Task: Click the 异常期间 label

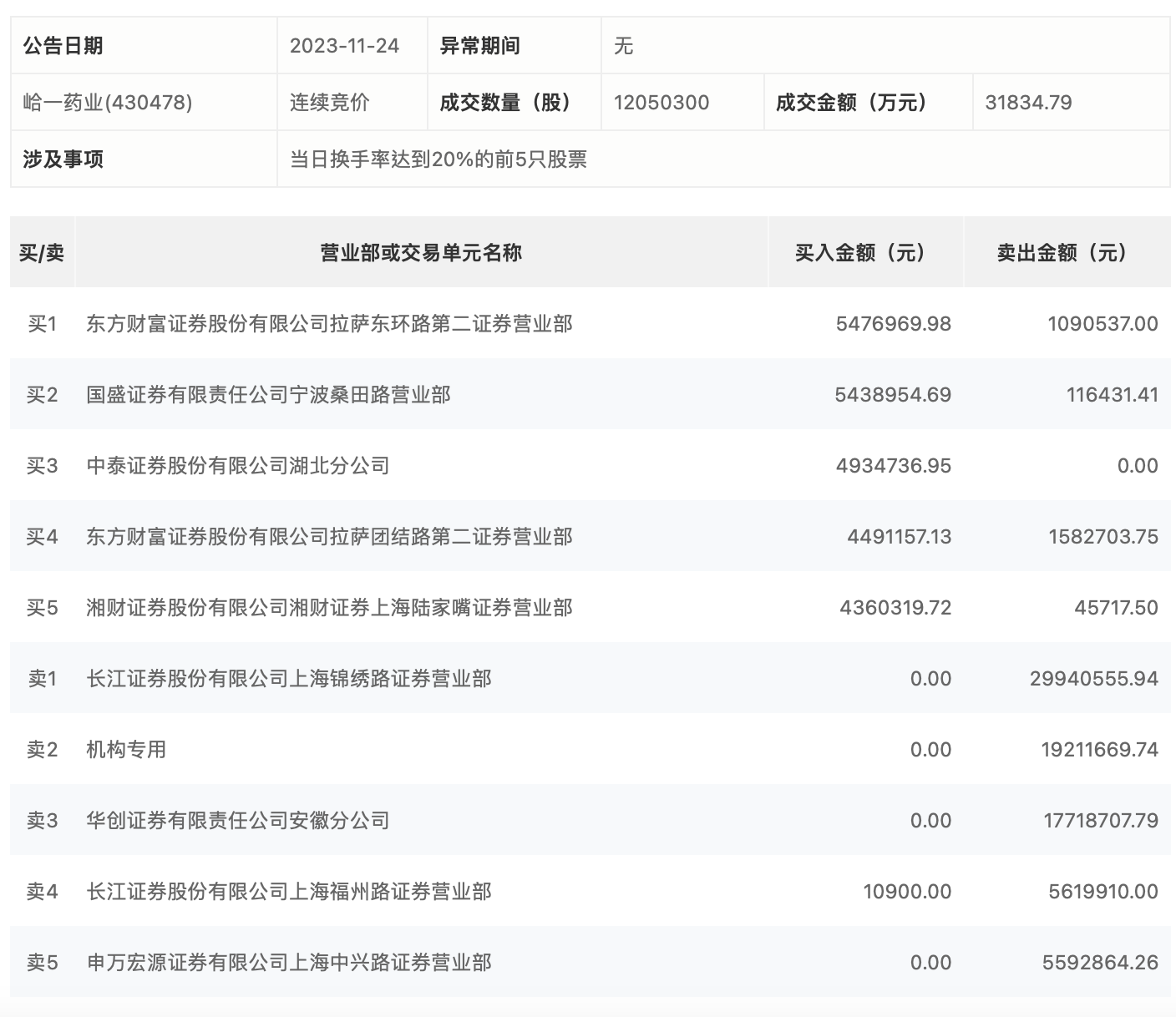Action: coord(480,46)
